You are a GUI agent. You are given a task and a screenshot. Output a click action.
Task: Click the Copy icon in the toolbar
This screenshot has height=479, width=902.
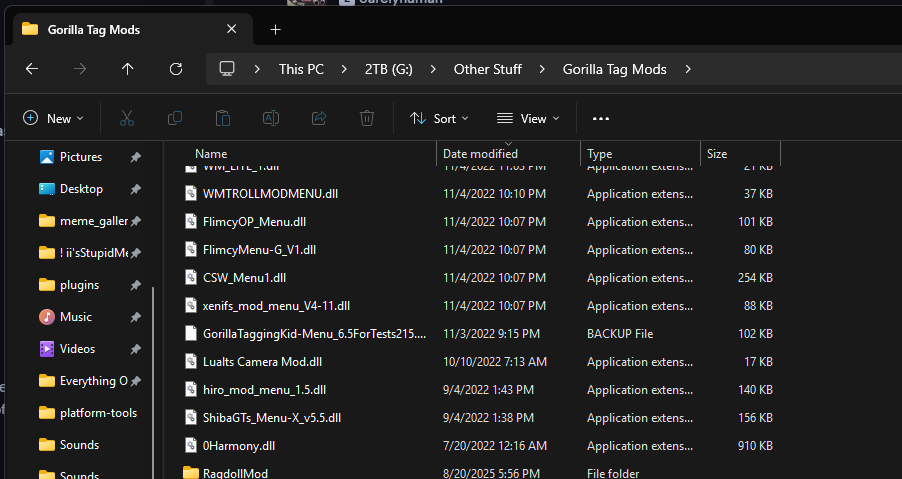point(175,118)
